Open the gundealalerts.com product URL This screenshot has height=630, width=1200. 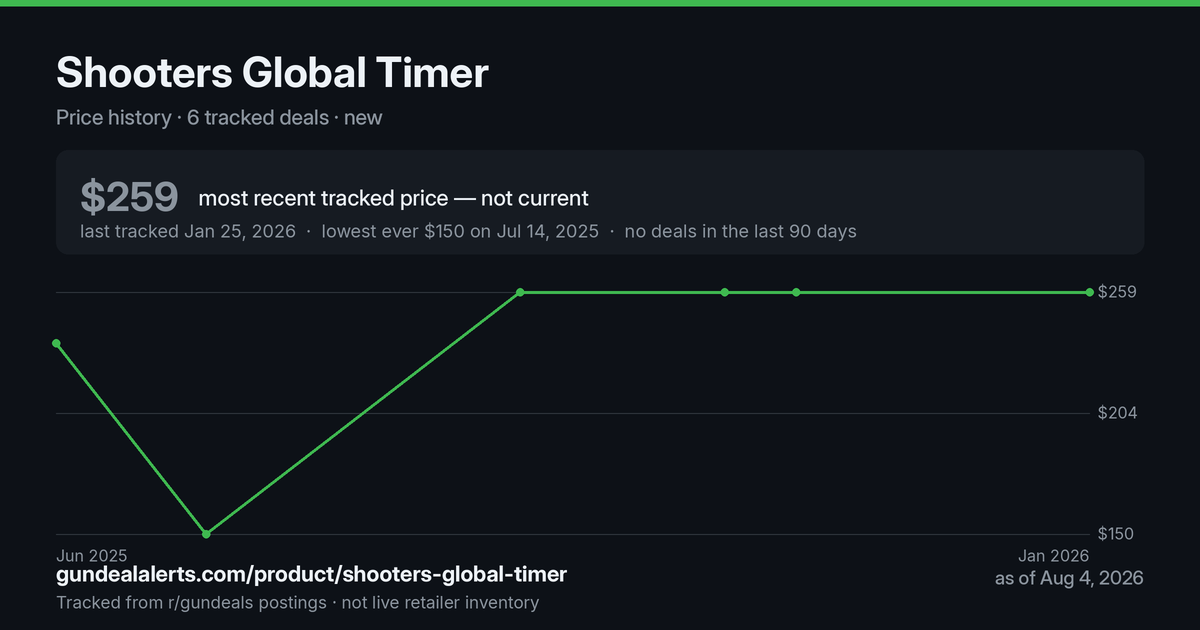pos(311,575)
